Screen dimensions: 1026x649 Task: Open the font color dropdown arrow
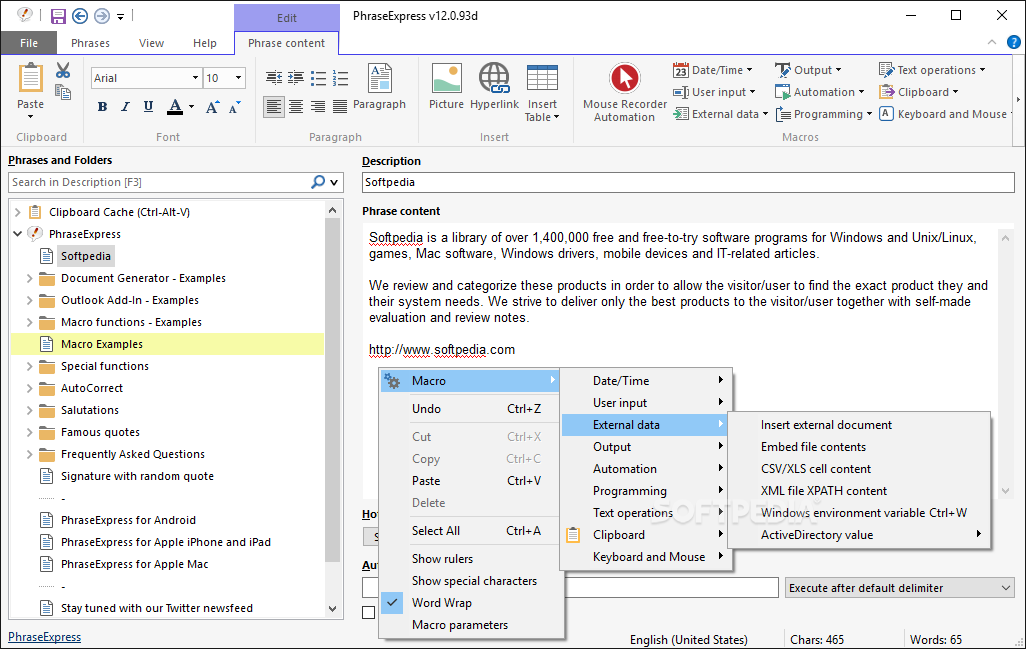tap(191, 107)
